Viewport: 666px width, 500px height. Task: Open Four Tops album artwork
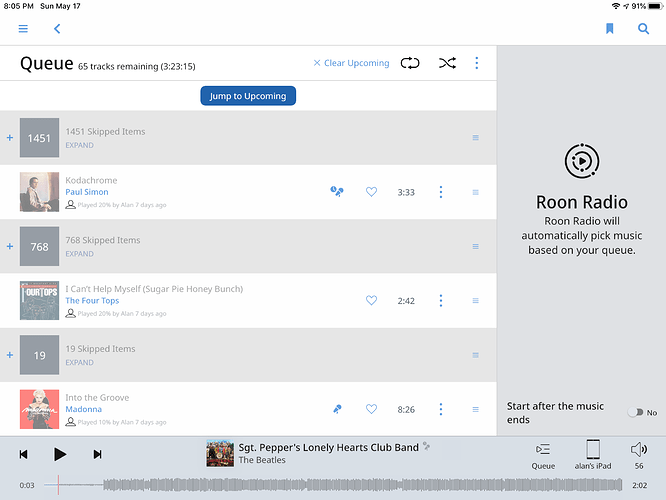click(40, 300)
